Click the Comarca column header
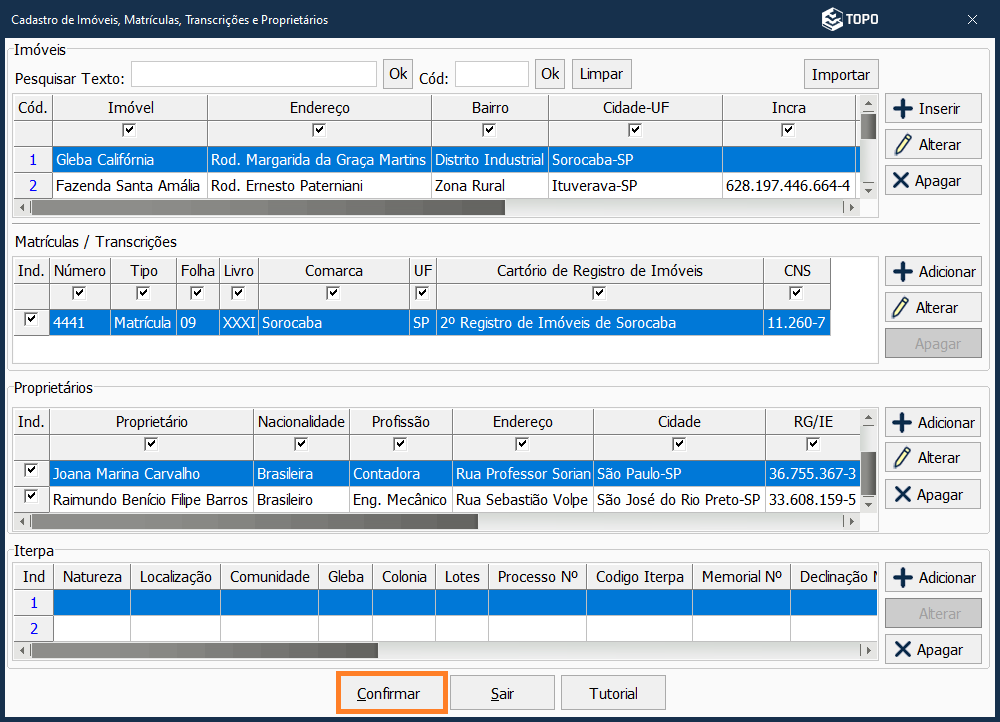1000x722 pixels. click(334, 271)
